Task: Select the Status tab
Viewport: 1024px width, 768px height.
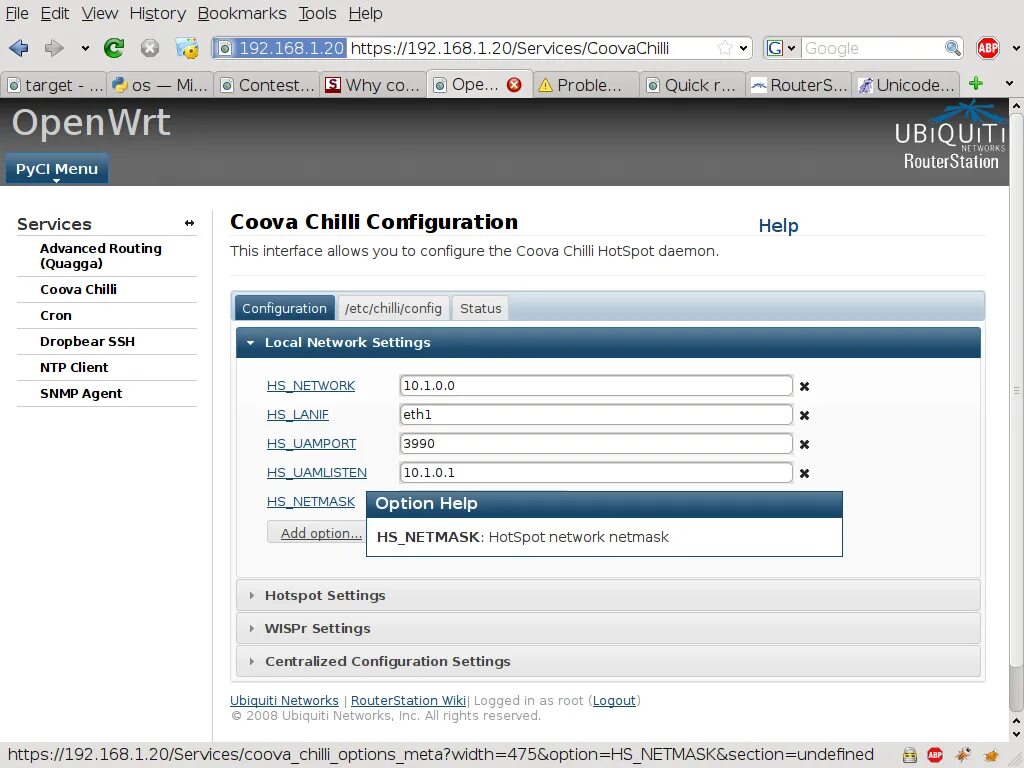Action: (x=481, y=308)
